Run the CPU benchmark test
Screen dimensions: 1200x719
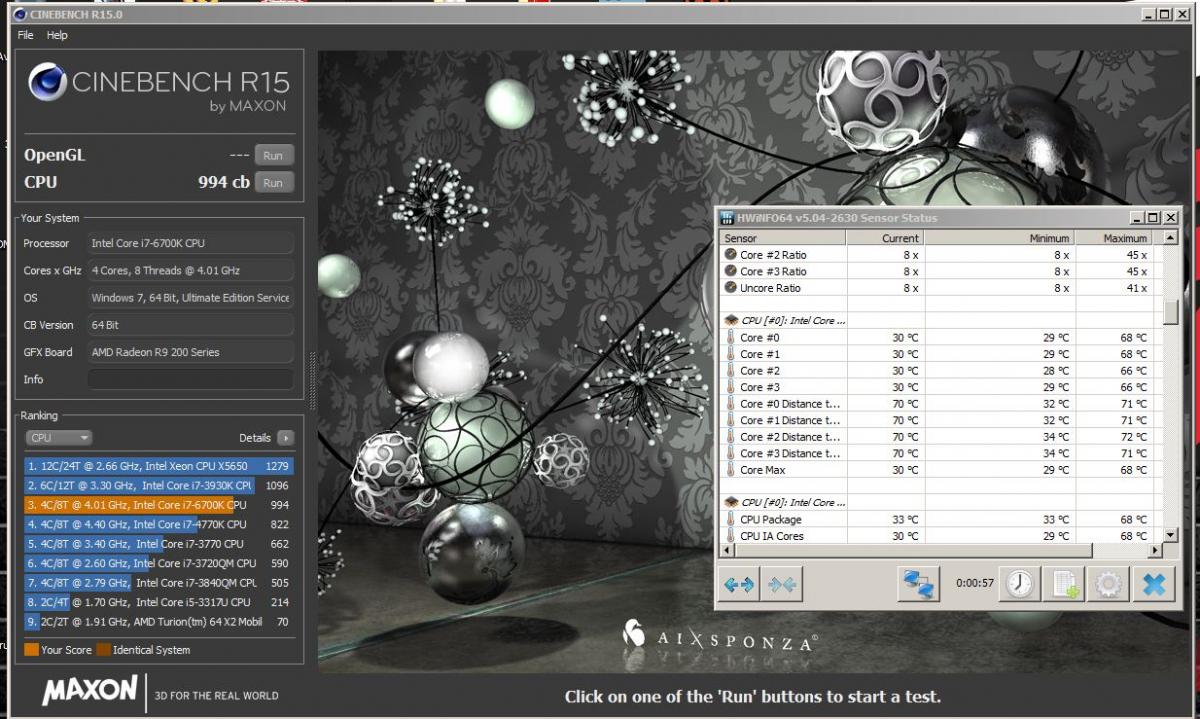click(x=274, y=182)
